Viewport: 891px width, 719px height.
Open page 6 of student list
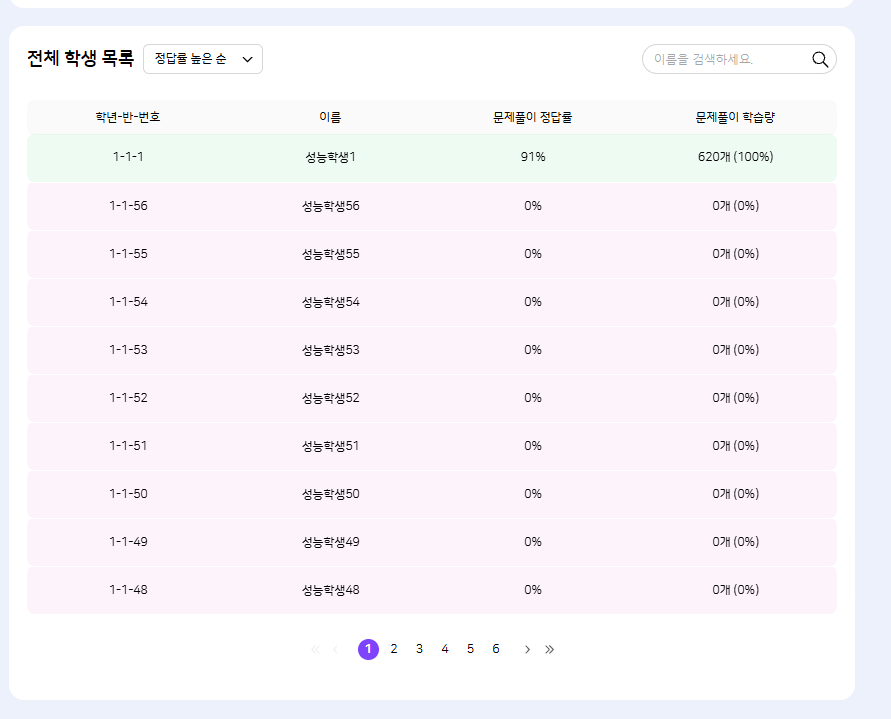pos(496,649)
